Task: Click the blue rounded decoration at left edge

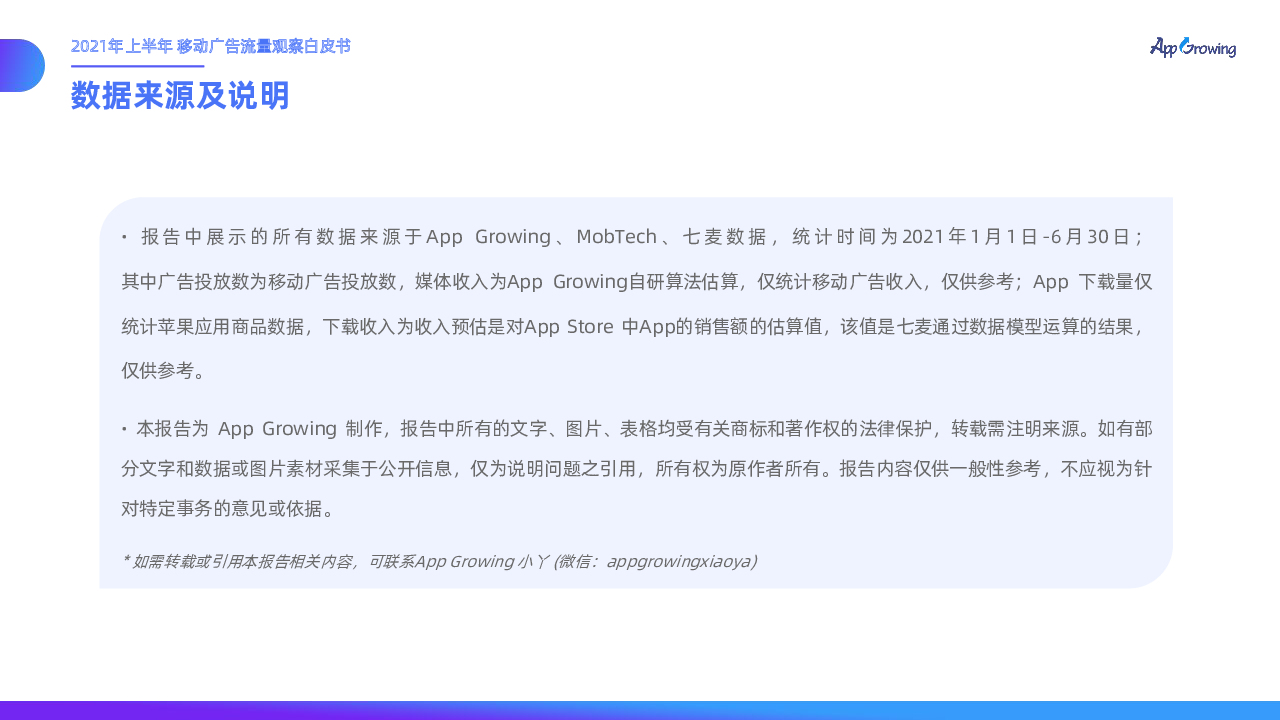Action: click(x=21, y=65)
